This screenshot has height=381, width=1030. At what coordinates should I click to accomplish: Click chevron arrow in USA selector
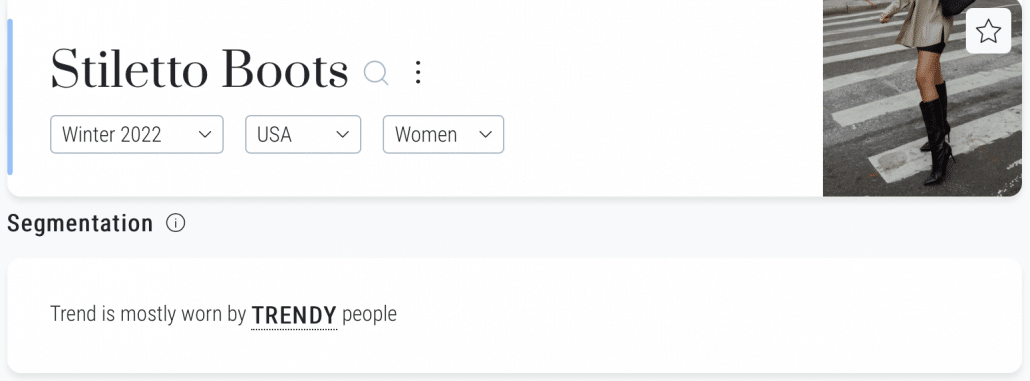342,135
